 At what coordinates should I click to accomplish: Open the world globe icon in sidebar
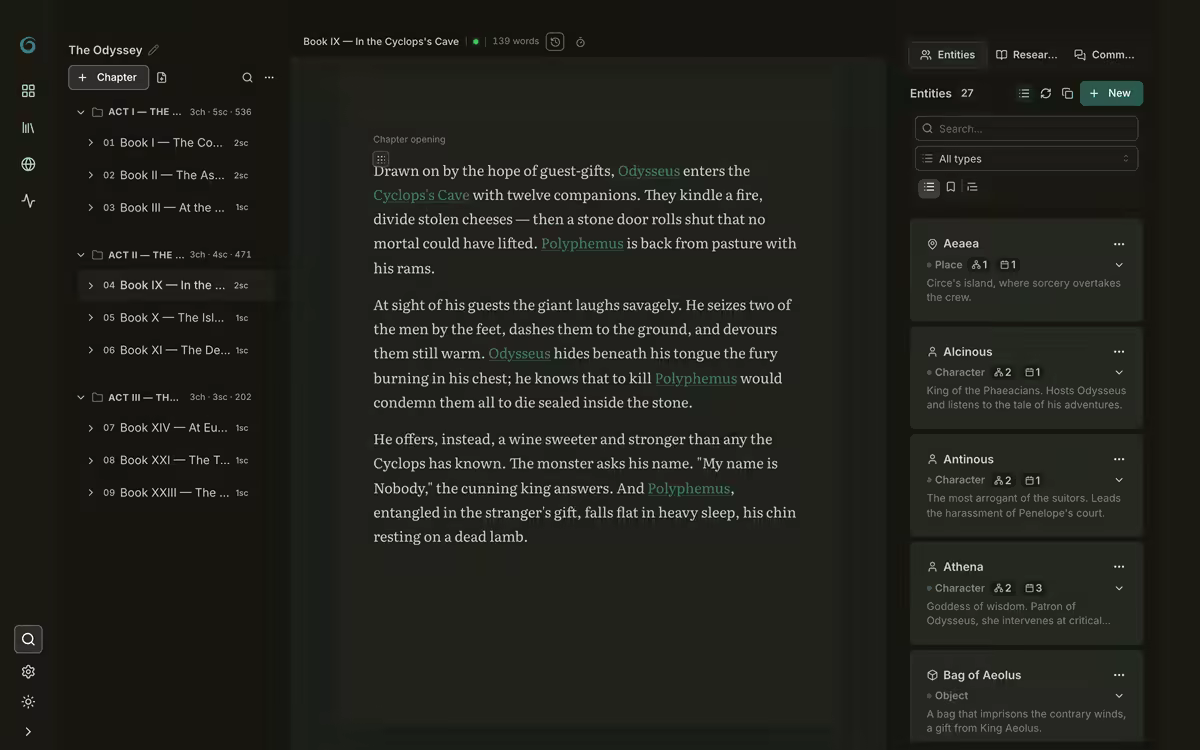pyautogui.click(x=28, y=164)
